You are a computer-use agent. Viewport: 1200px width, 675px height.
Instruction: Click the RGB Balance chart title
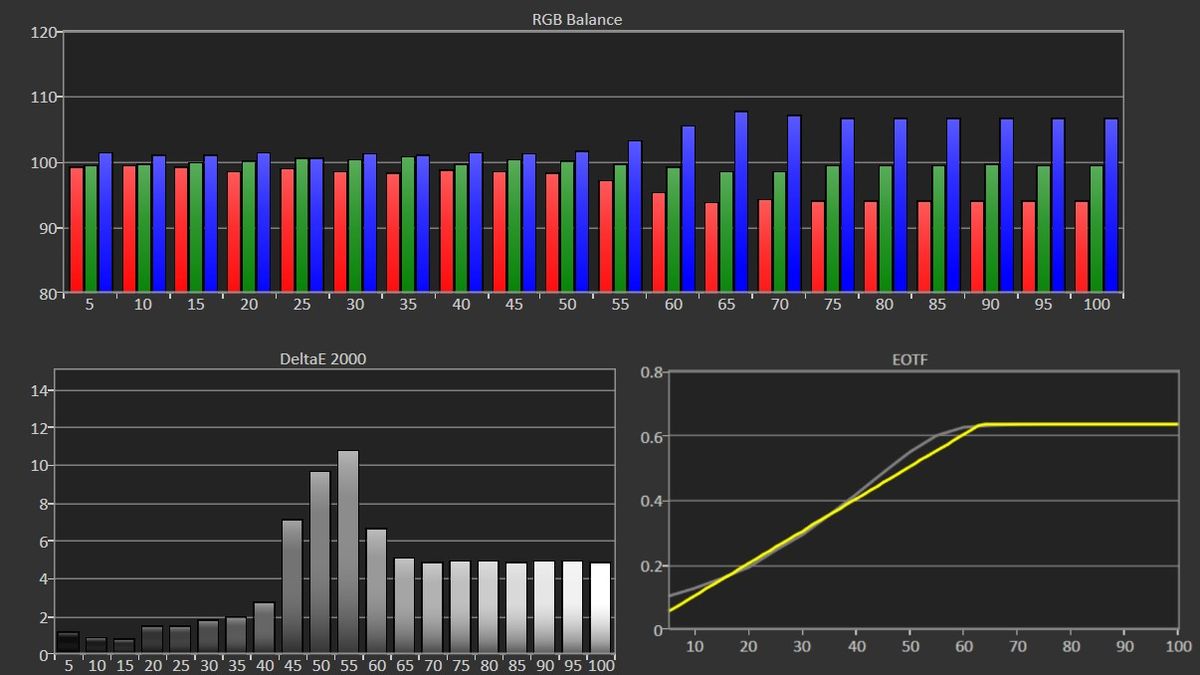point(577,19)
